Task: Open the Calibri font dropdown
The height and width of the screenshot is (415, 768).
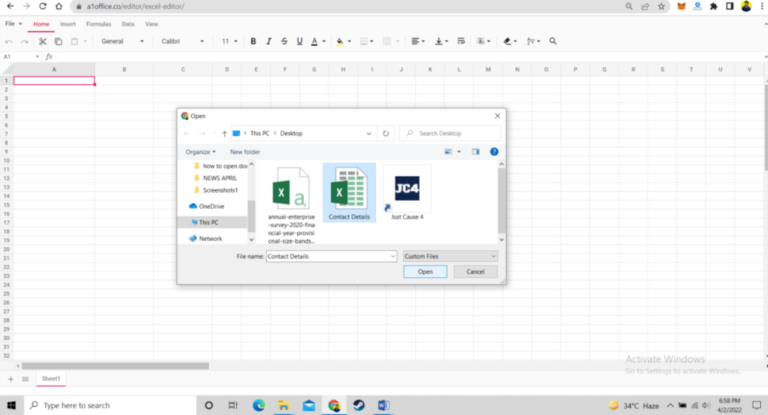Action: (182, 42)
